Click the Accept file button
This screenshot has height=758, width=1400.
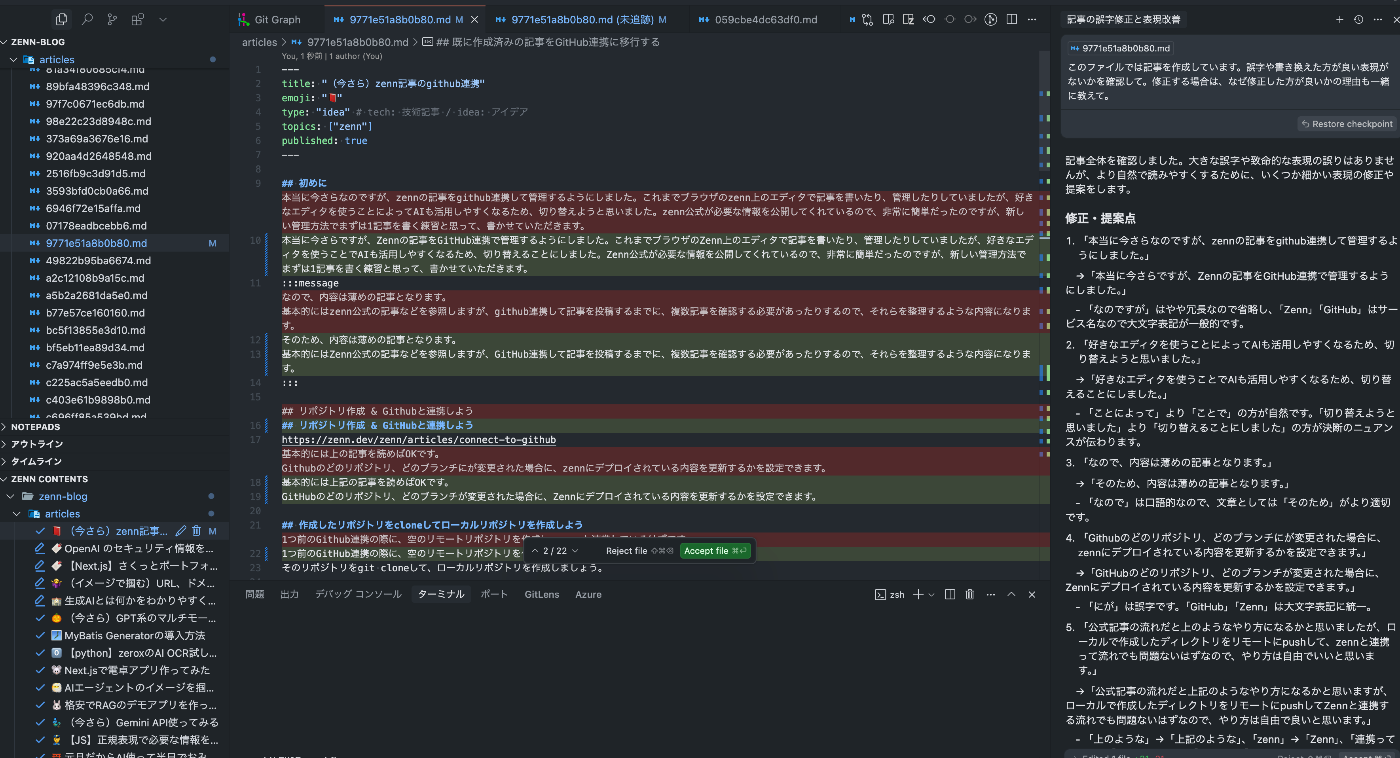(714, 551)
